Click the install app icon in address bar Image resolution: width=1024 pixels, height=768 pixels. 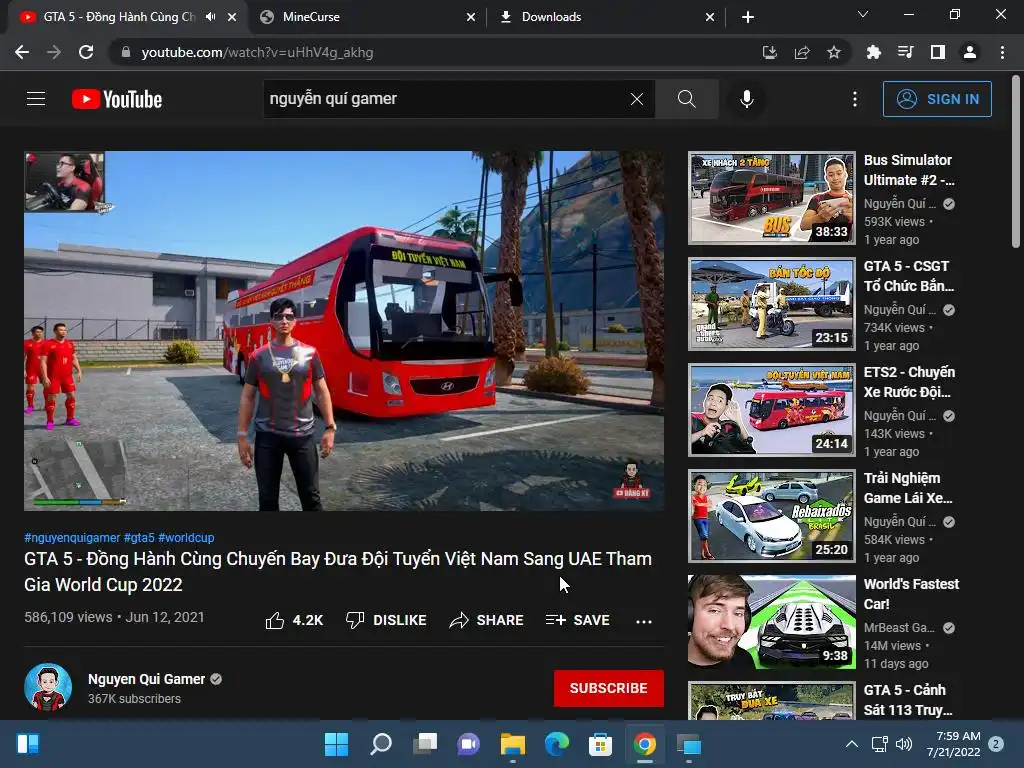(x=770, y=52)
